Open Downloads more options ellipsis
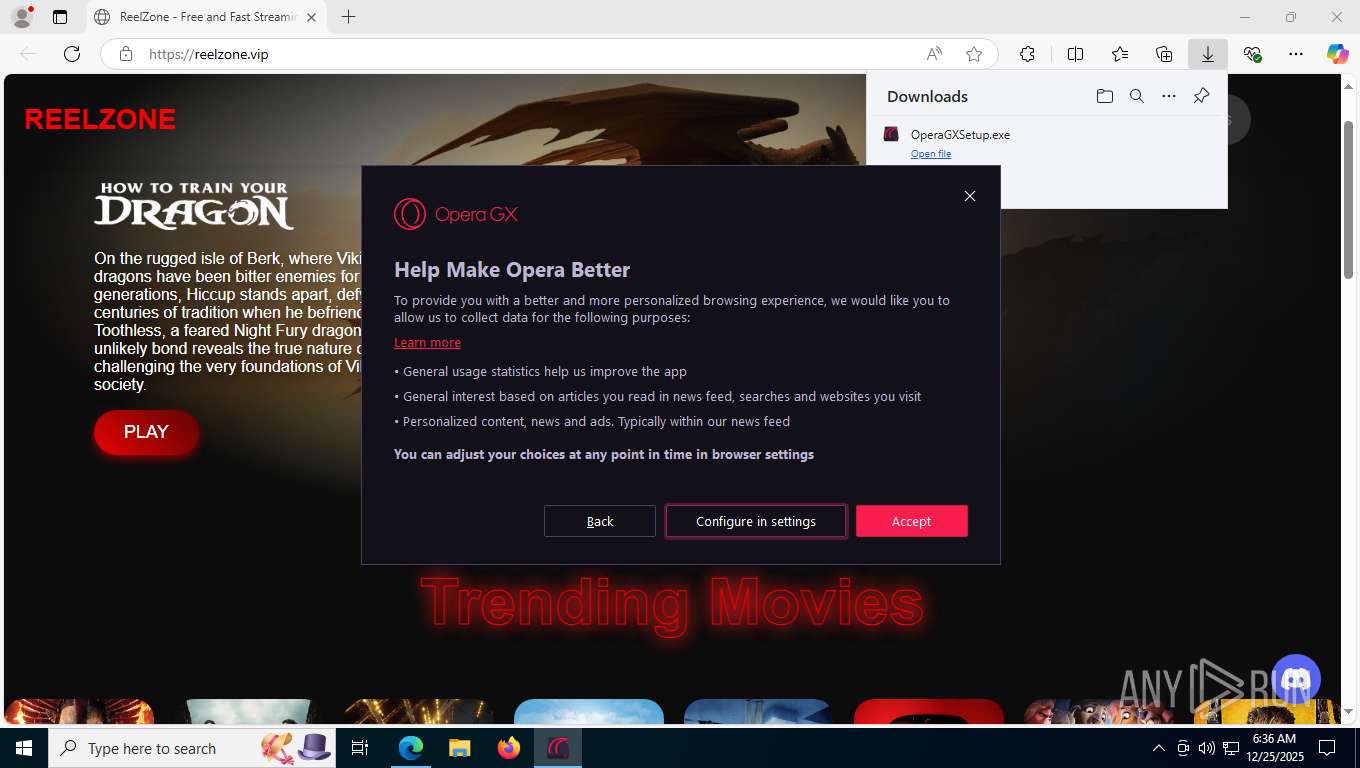The image size is (1360, 768). [x=1169, y=96]
